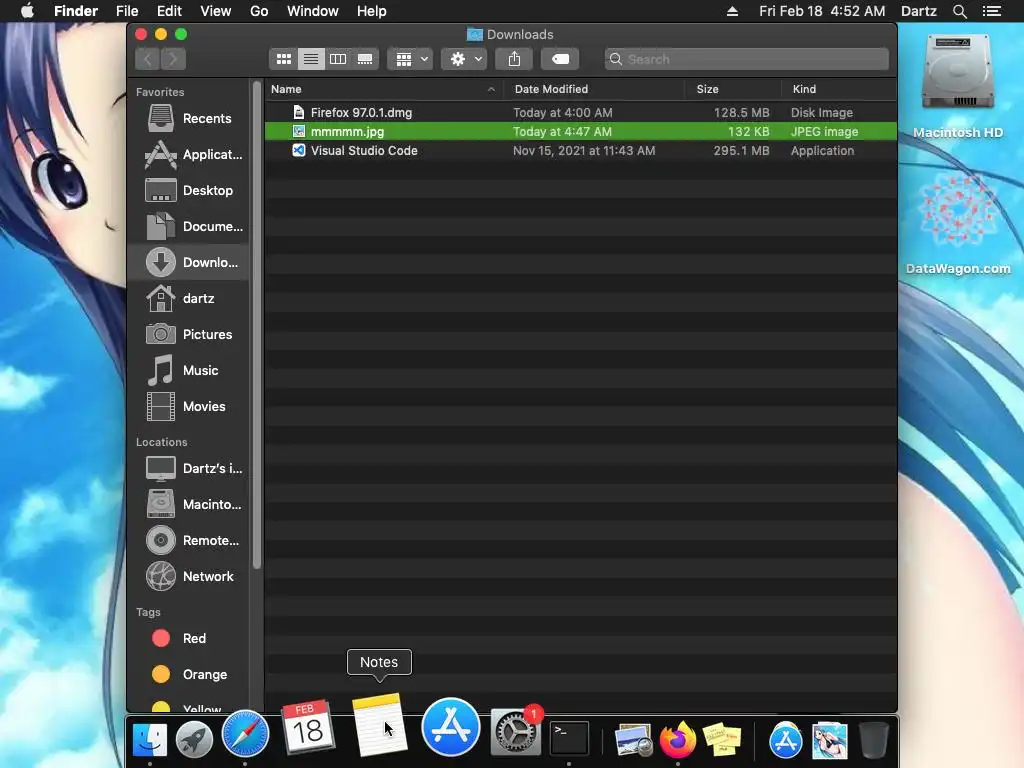Screen dimensions: 1024x768
Task: Open the Help menu
Action: (372, 11)
